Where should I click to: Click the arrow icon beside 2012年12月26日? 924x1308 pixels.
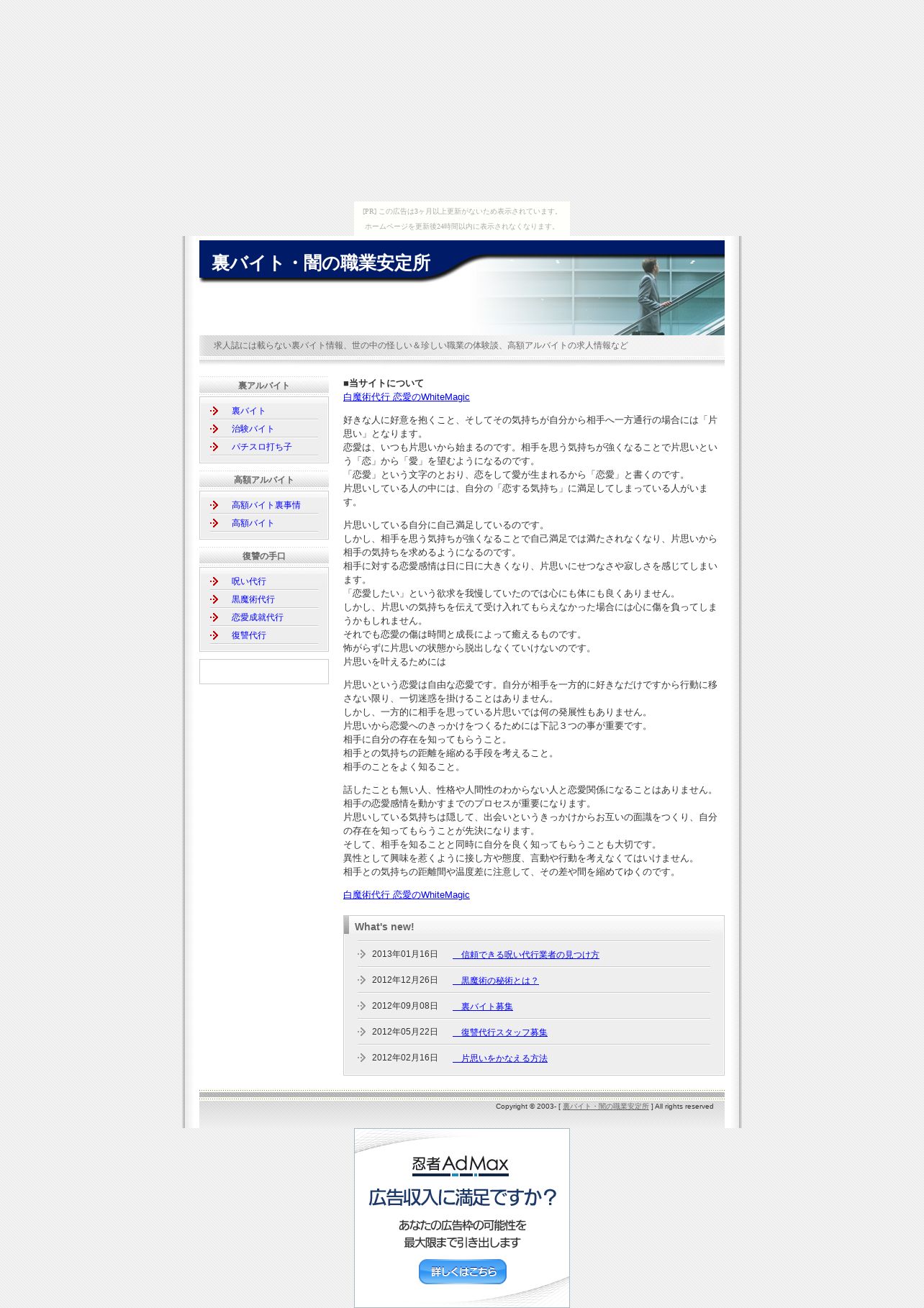pos(362,980)
